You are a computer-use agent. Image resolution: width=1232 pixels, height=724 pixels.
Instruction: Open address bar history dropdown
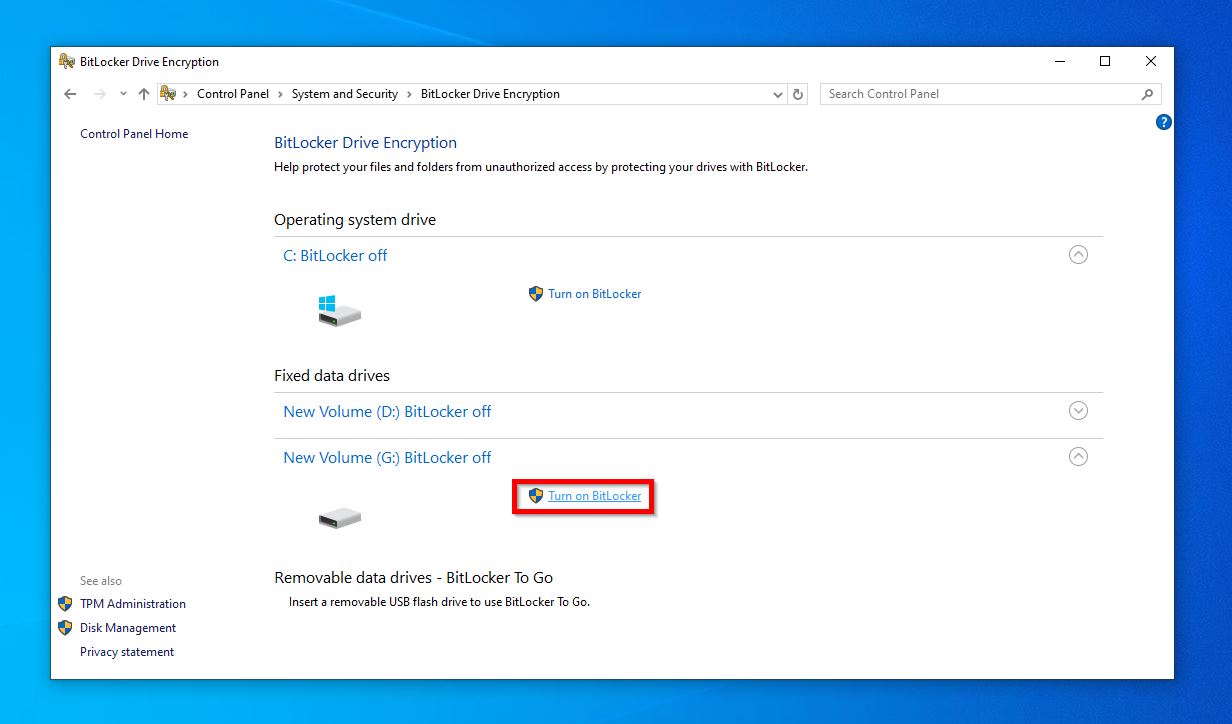tap(778, 94)
